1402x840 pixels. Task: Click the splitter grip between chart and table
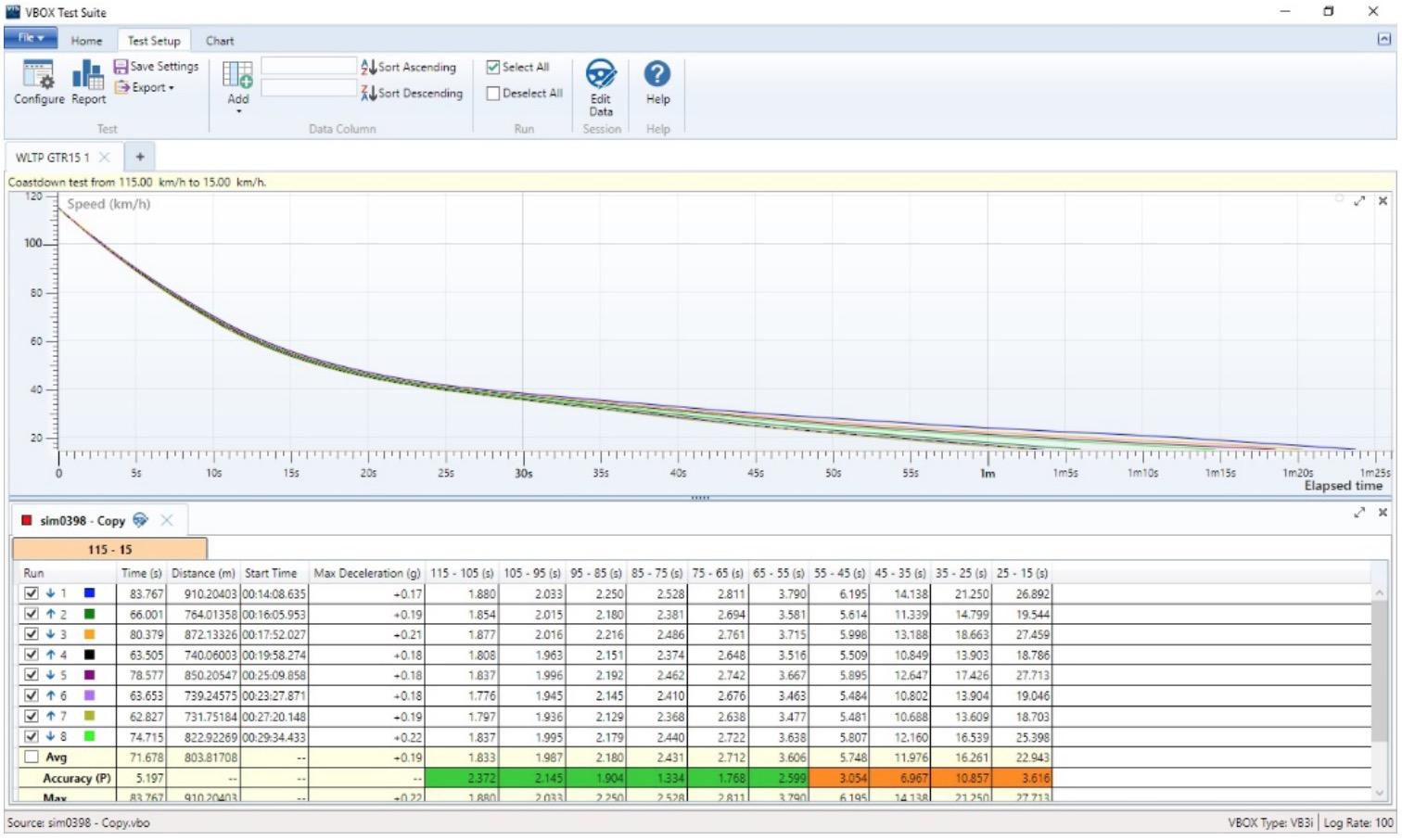point(700,498)
